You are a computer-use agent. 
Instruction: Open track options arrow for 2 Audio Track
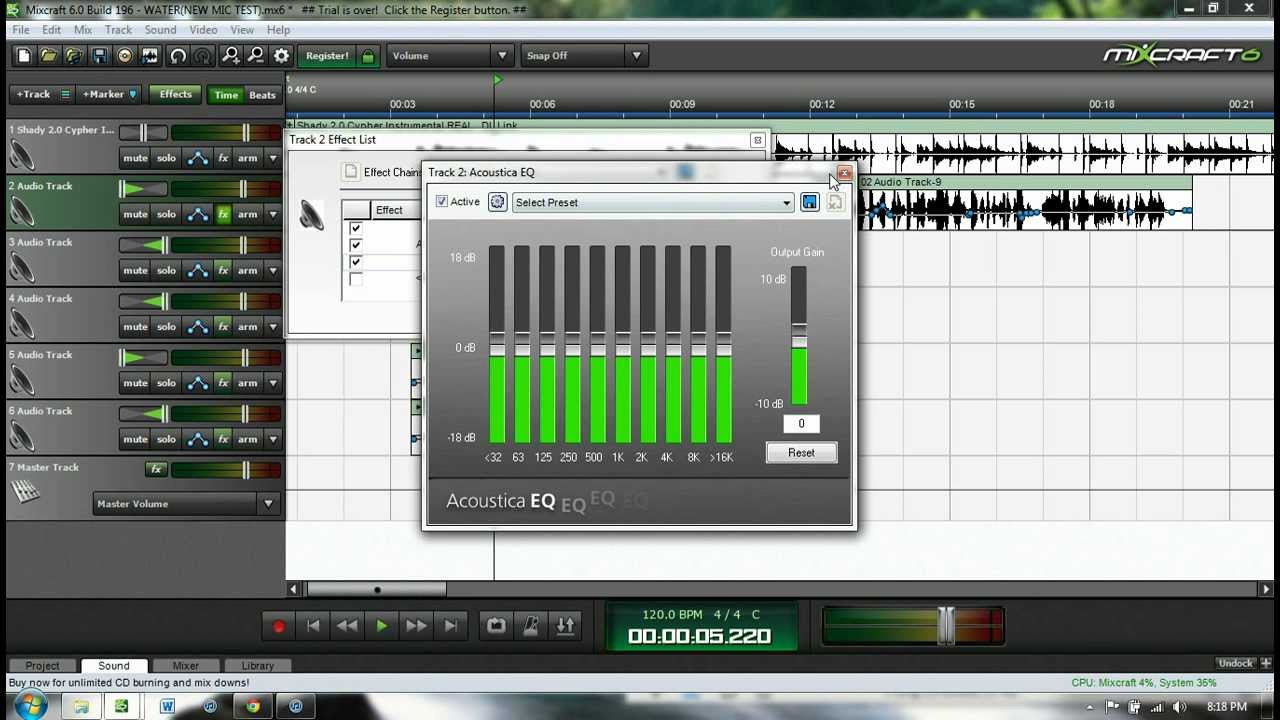[x=272, y=214]
